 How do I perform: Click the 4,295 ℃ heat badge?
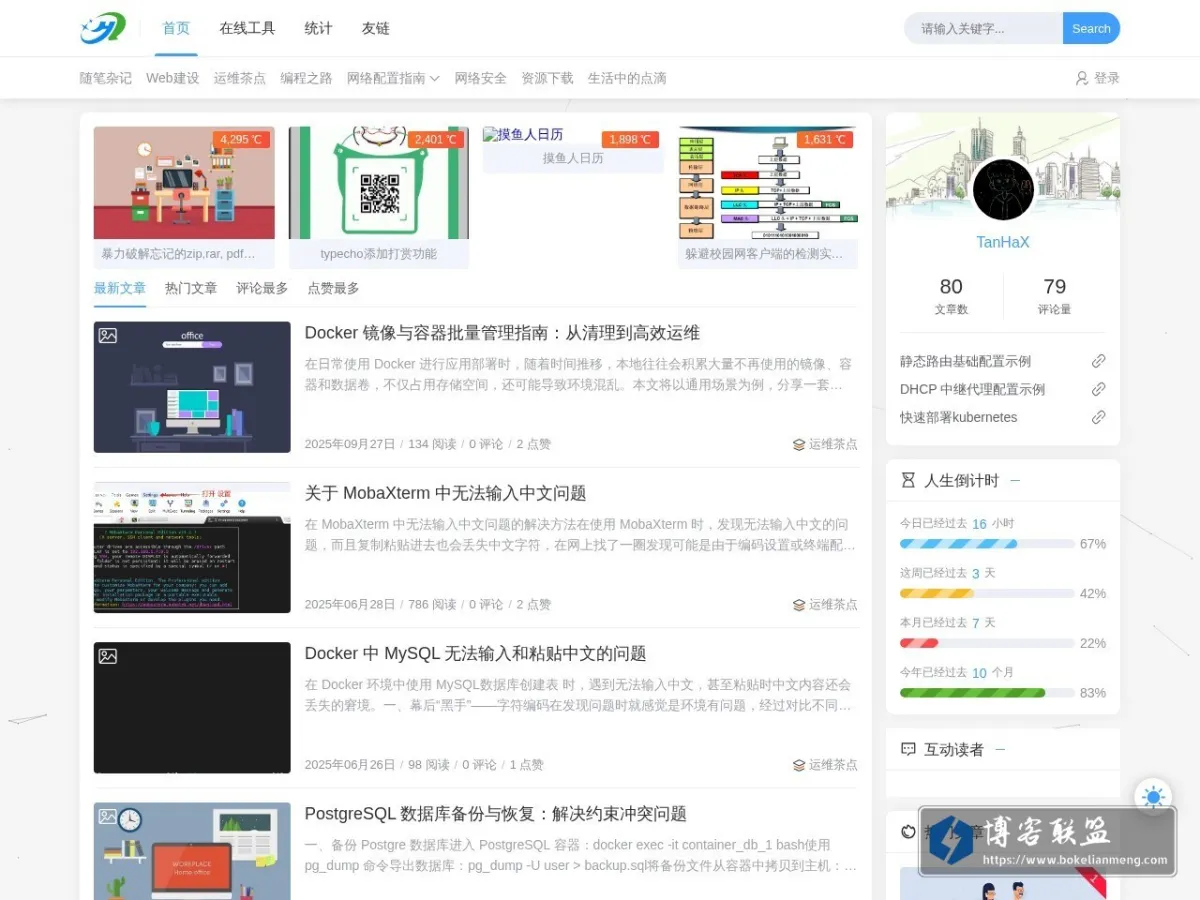coord(241,140)
